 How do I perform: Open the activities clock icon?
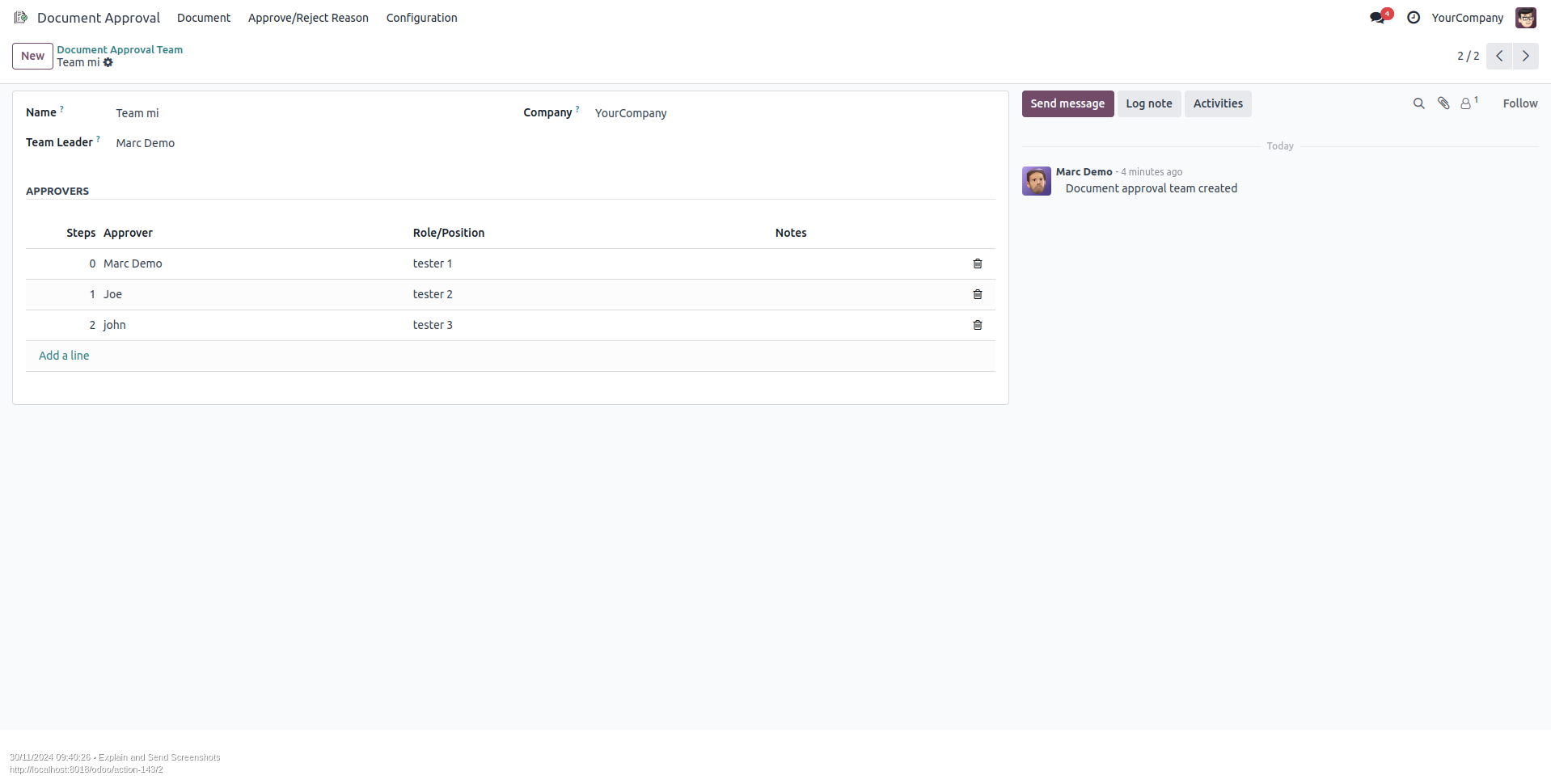point(1414,17)
